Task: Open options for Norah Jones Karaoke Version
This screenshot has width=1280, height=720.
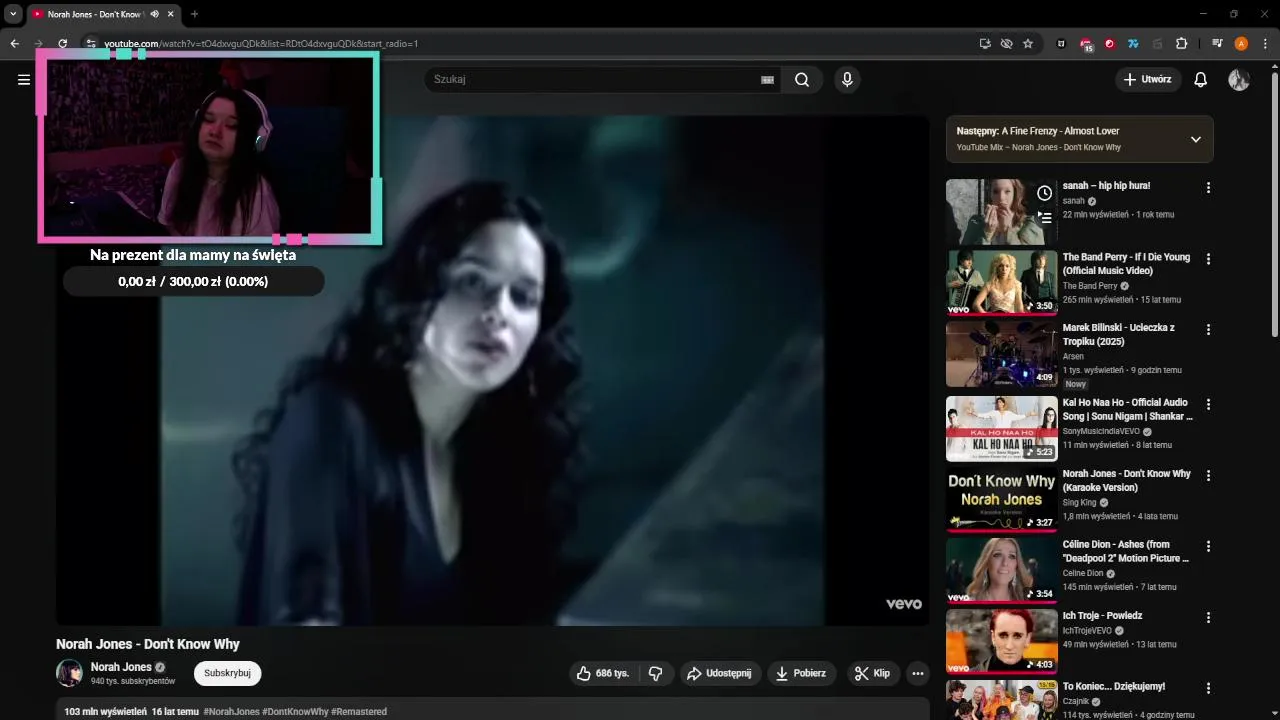Action: [x=1208, y=476]
